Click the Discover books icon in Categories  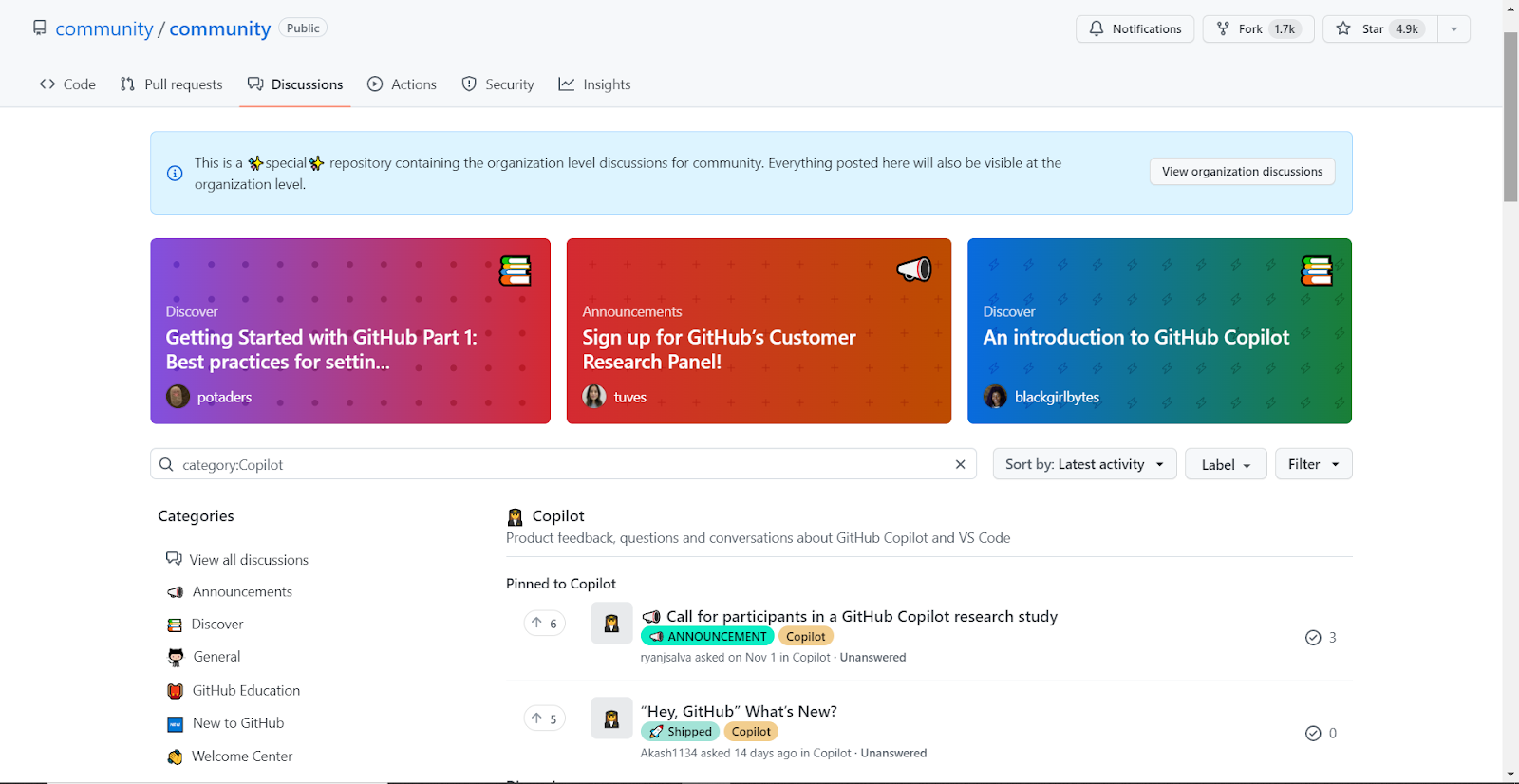pos(175,625)
